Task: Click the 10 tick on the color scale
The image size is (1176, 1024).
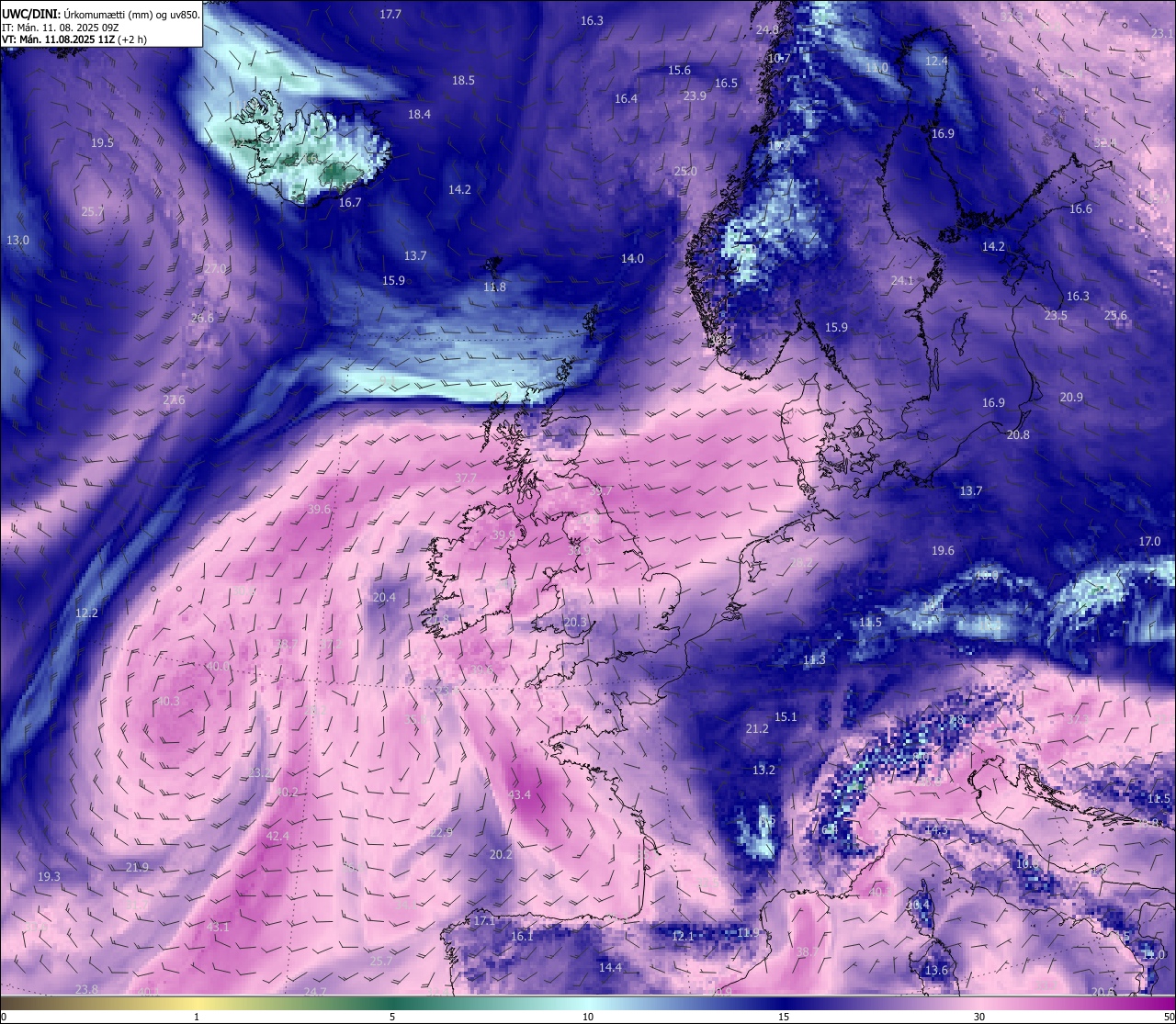Action: tap(588, 1017)
